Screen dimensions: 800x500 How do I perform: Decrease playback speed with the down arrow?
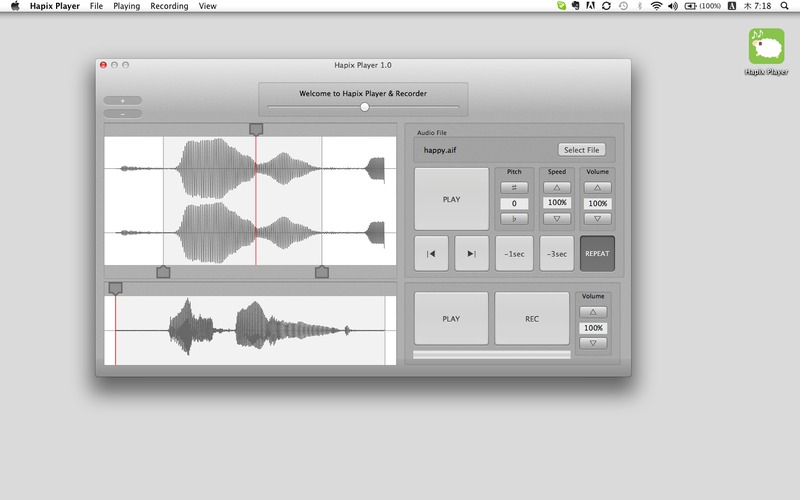[557, 218]
